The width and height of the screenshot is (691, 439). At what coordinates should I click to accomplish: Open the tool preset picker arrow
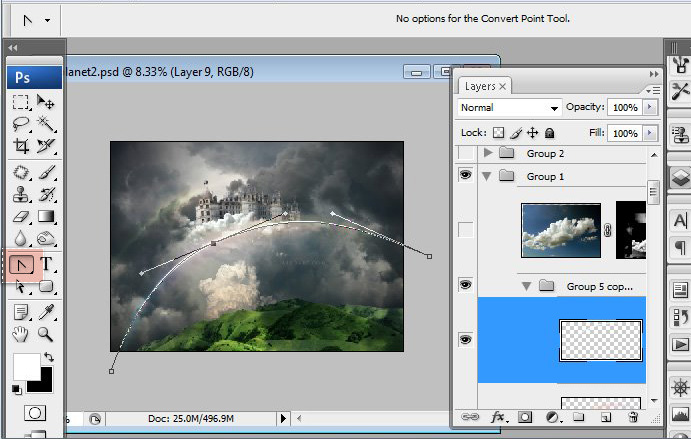point(47,20)
